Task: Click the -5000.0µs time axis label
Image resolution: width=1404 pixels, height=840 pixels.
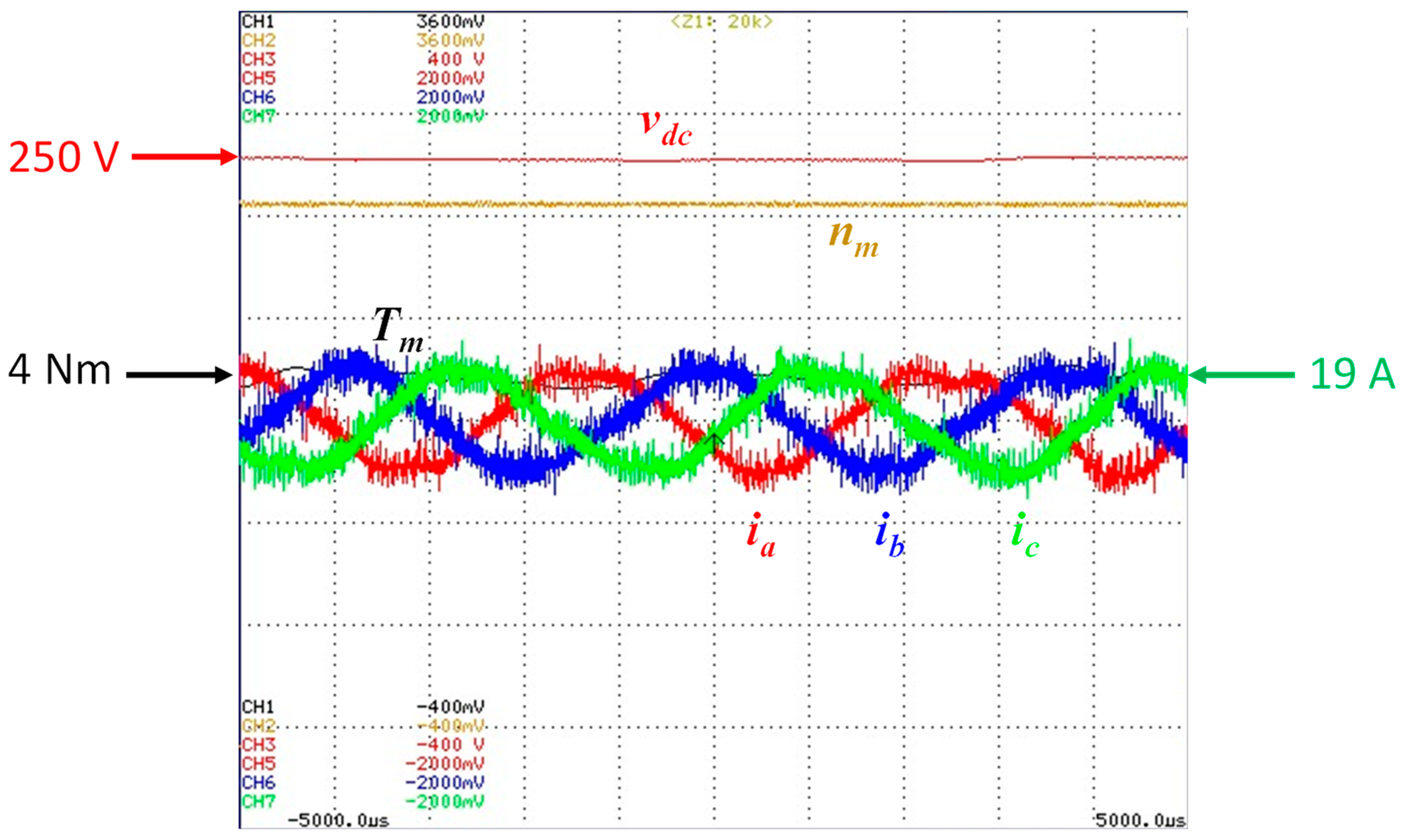Action: [x=338, y=820]
